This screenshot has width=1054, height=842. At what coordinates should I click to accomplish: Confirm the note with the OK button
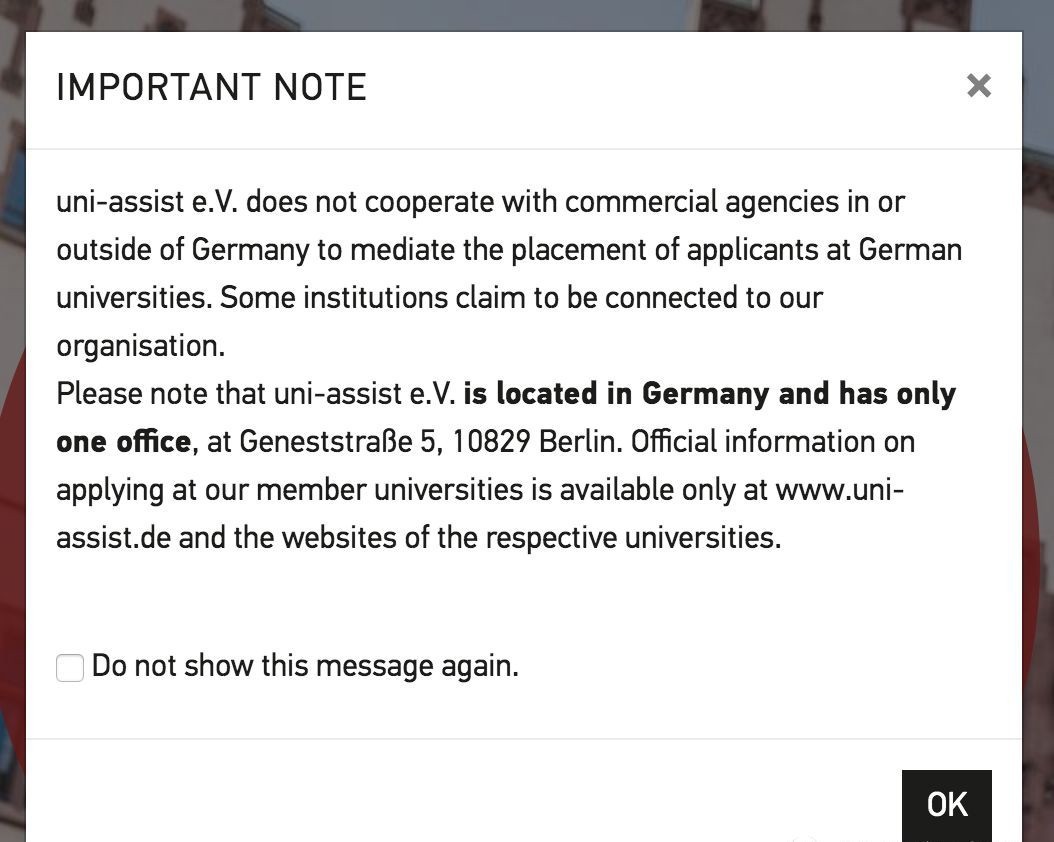click(946, 804)
